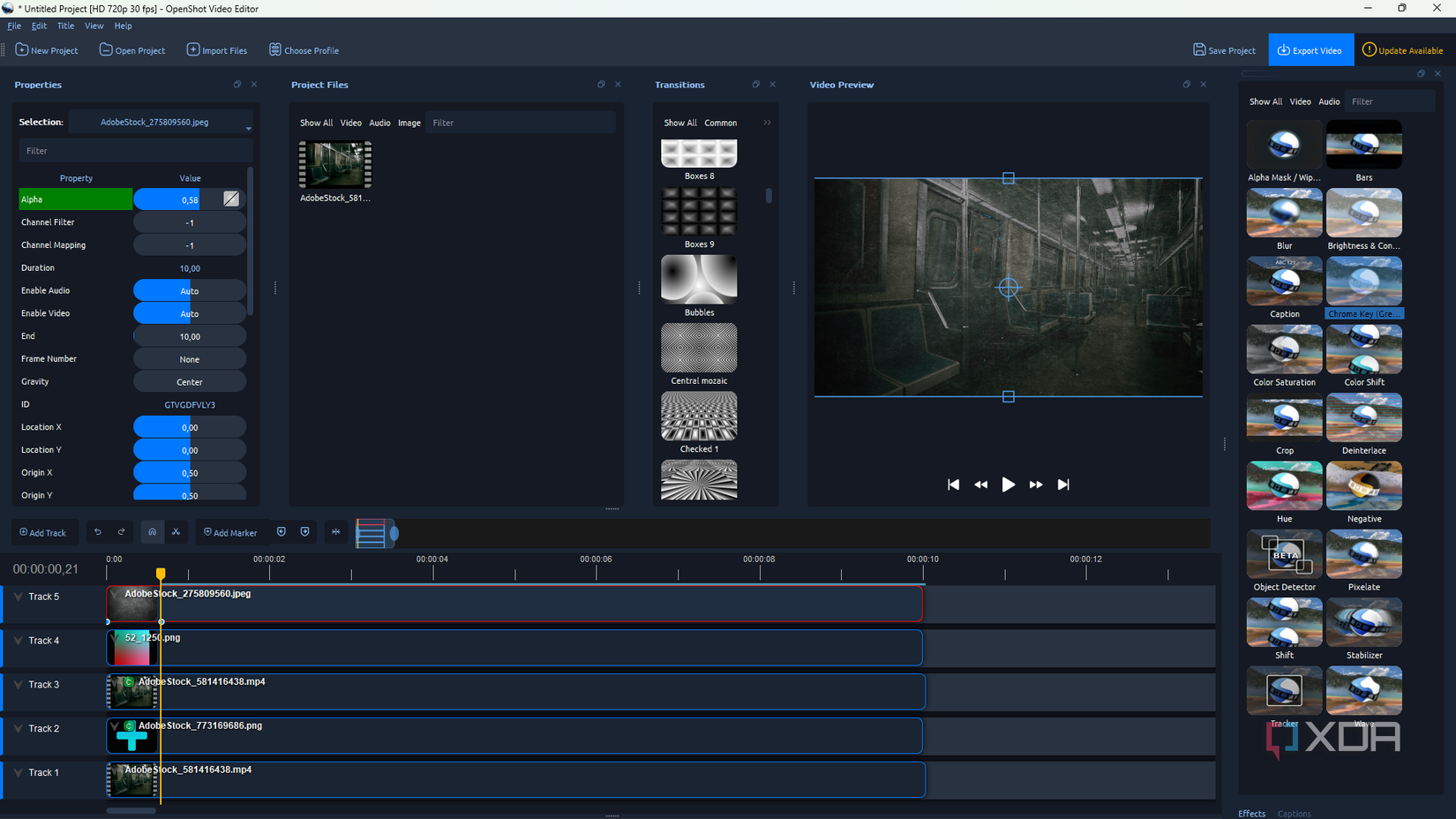Open the Object Detector effect
The image size is (1456, 819).
click(1284, 553)
